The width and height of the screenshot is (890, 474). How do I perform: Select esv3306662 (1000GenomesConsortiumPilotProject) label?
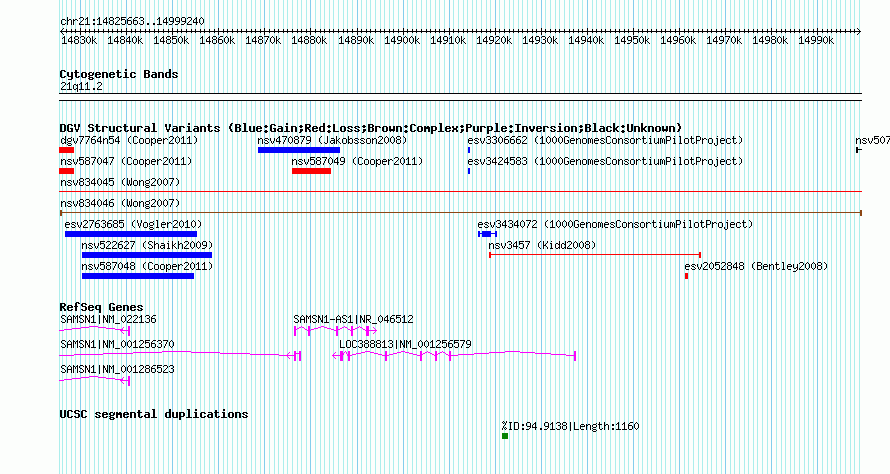click(605, 140)
